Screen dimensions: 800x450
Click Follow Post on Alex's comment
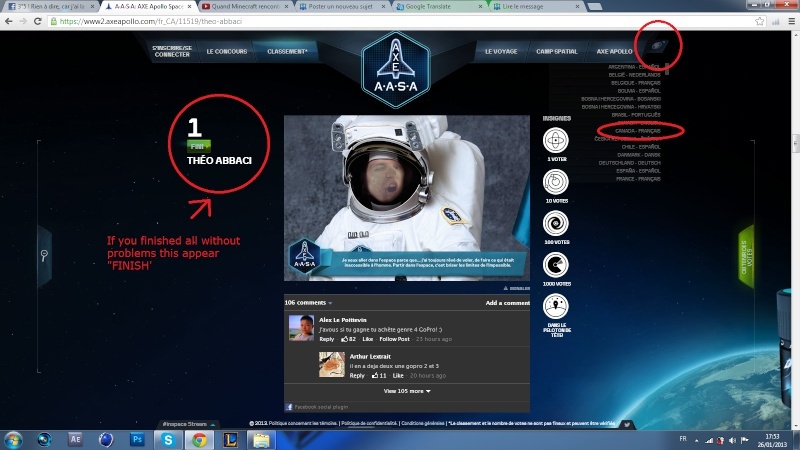394,339
